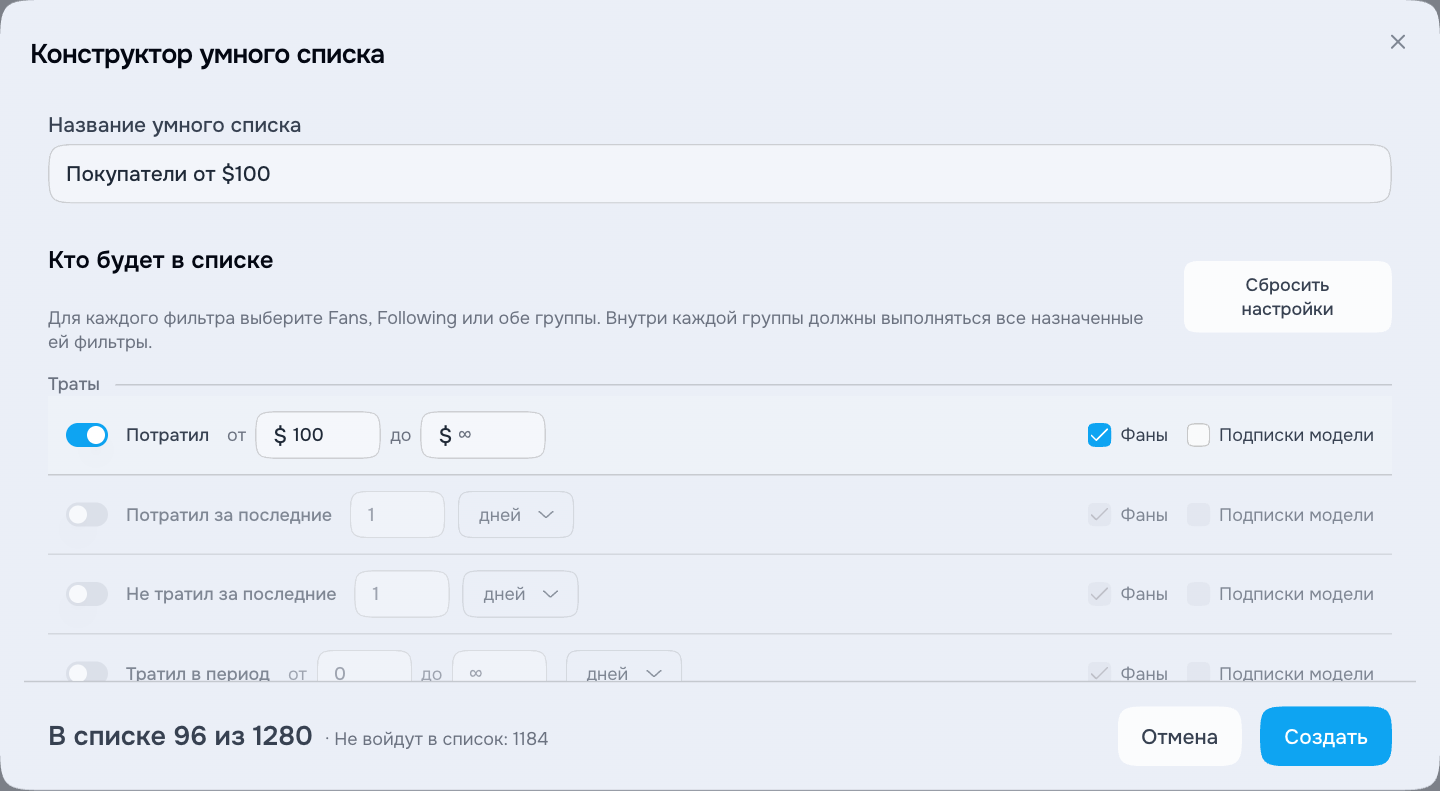Click the Сбросить настройки button
The height and width of the screenshot is (791, 1440).
point(1287,297)
